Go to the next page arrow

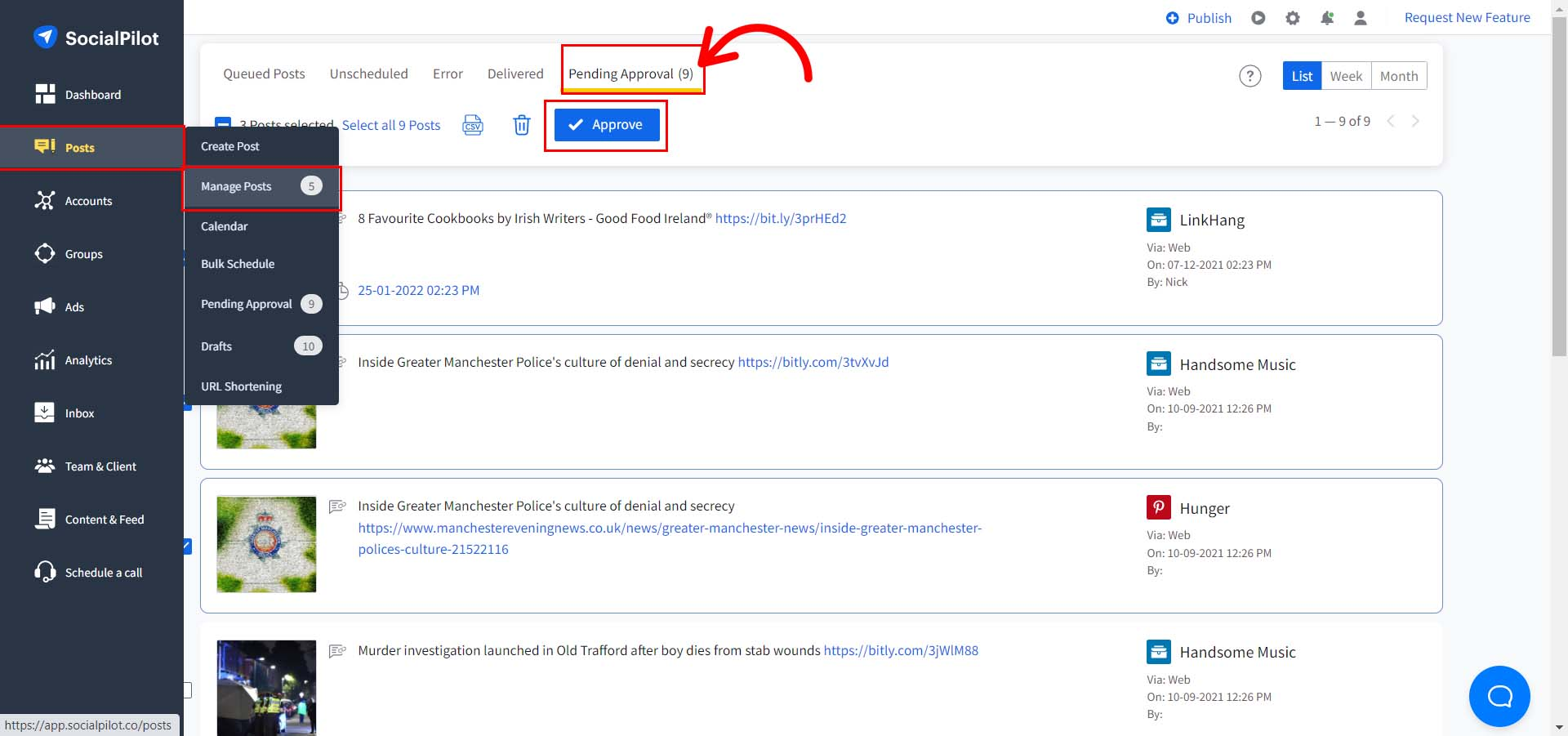tap(1415, 121)
